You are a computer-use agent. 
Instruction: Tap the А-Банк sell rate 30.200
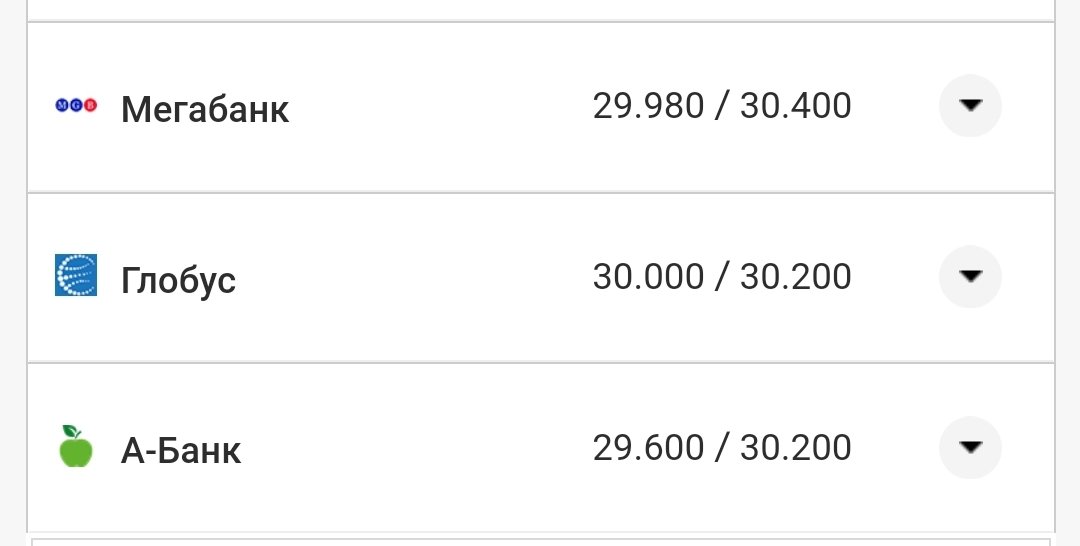click(796, 447)
